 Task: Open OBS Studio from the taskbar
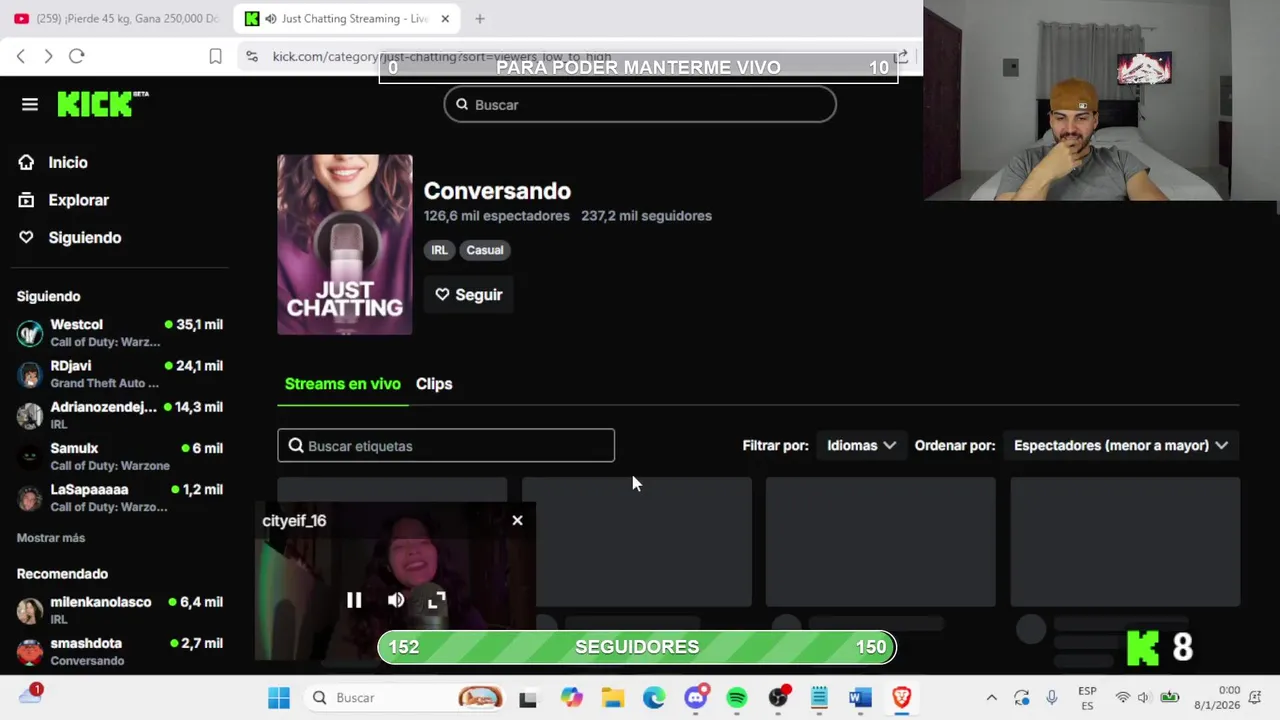778,698
